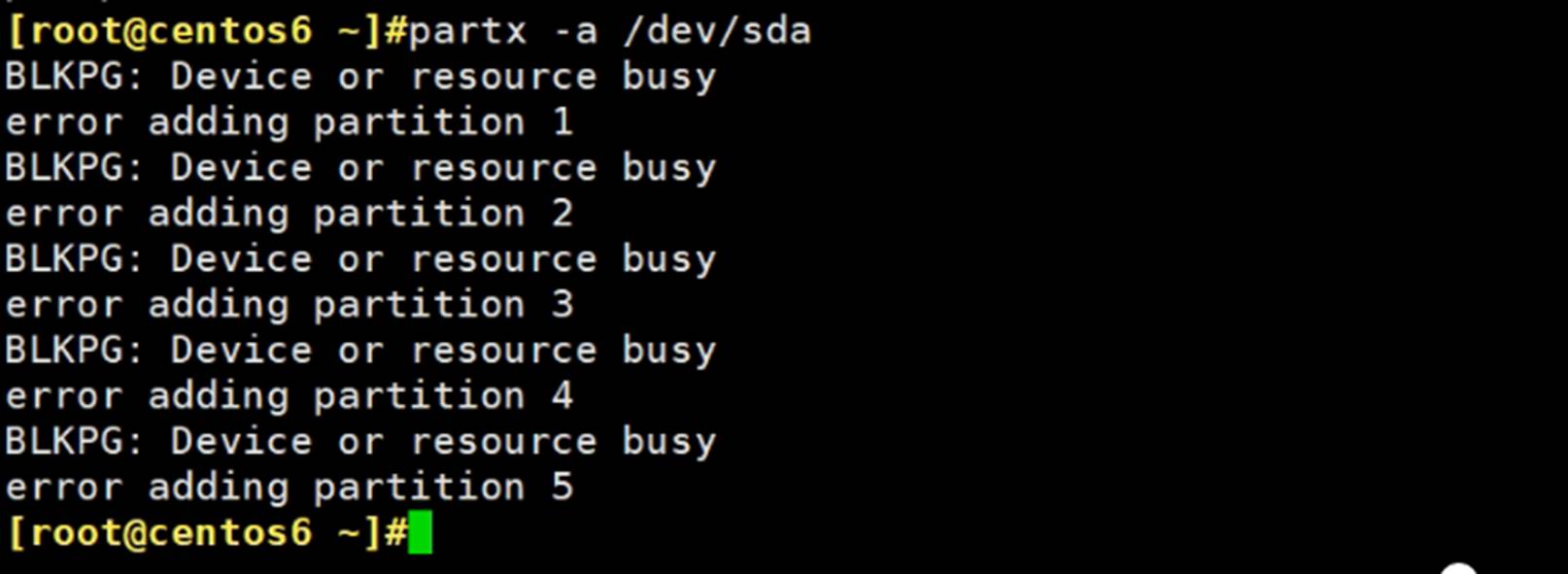Click the green cursor block at the prompt

420,533
